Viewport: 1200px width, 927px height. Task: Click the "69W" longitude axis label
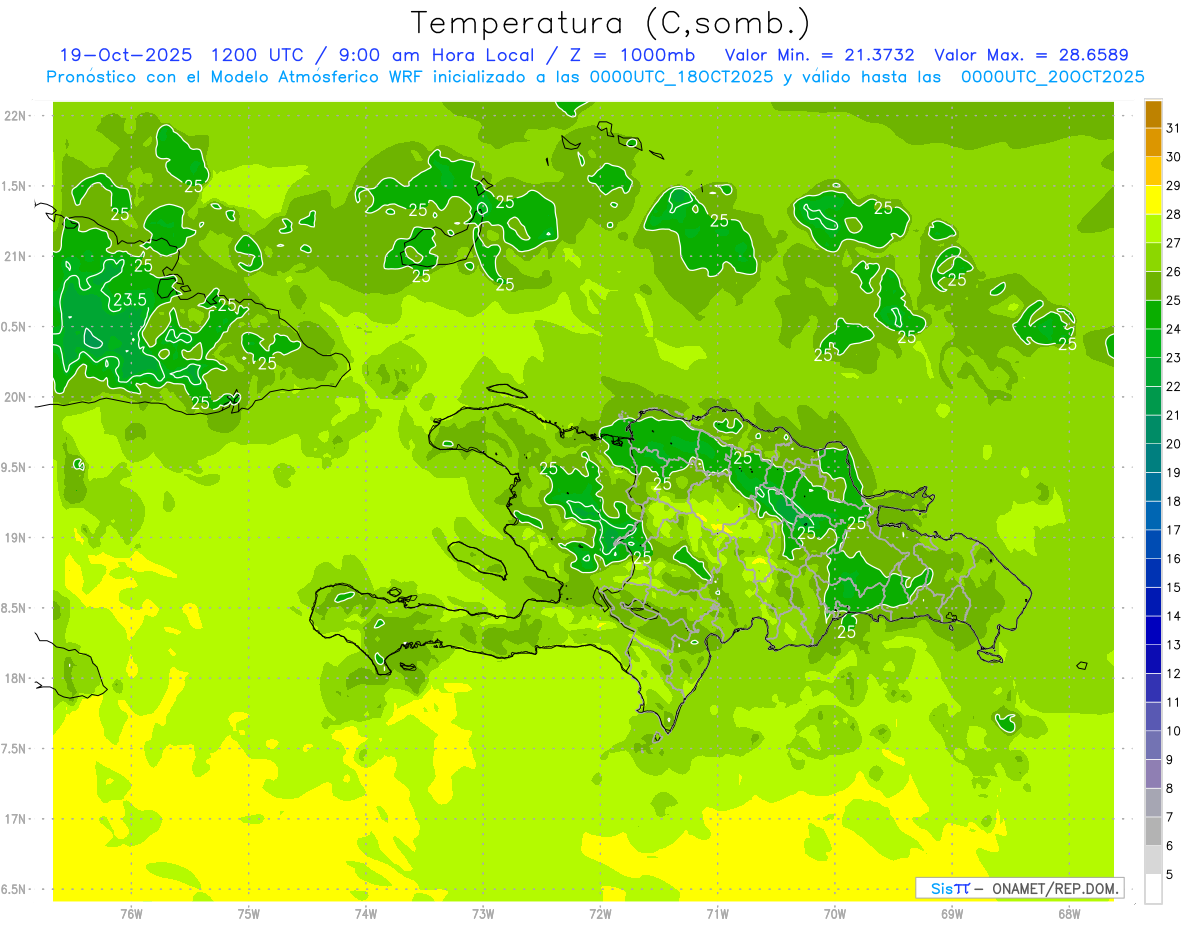point(952,914)
